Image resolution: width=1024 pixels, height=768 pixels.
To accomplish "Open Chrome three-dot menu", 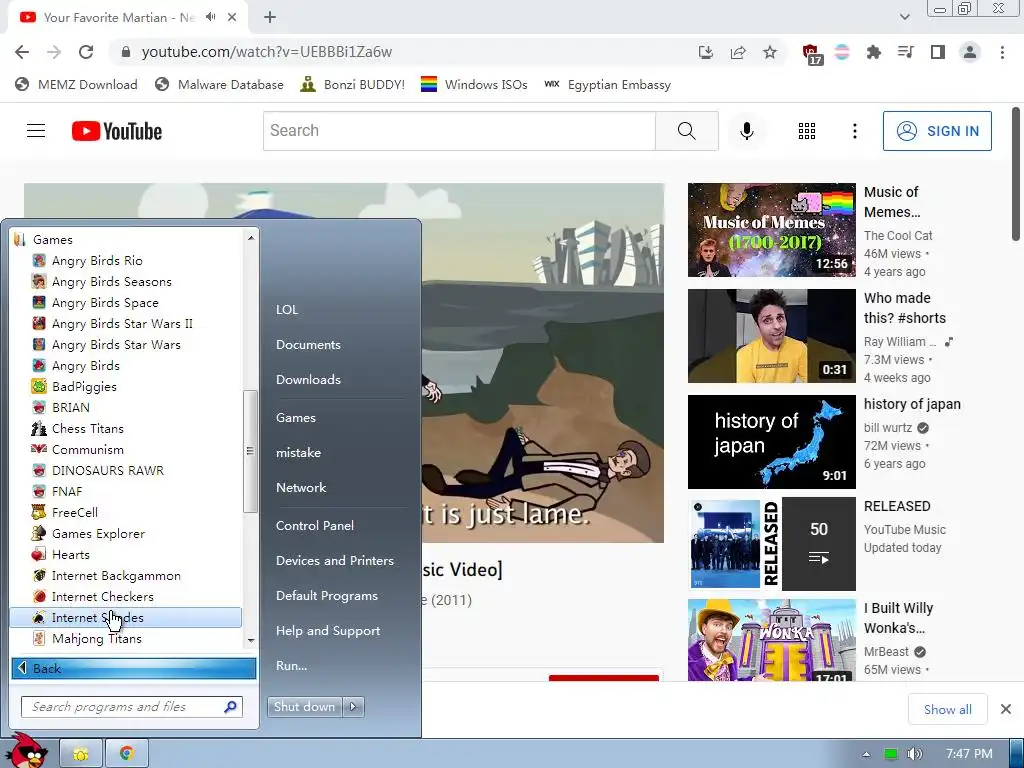I will point(1002,52).
